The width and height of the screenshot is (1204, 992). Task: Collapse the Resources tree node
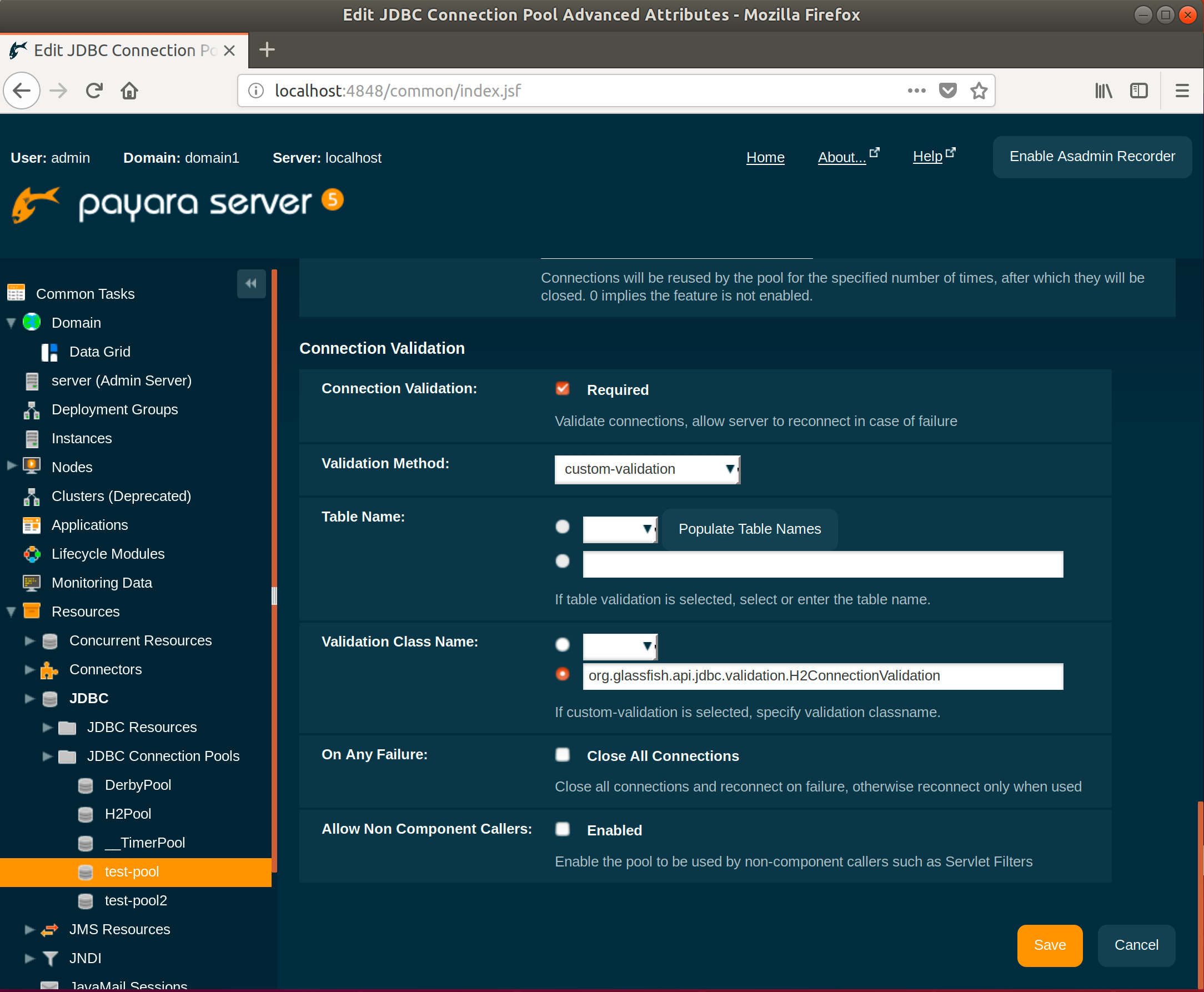tap(12, 612)
